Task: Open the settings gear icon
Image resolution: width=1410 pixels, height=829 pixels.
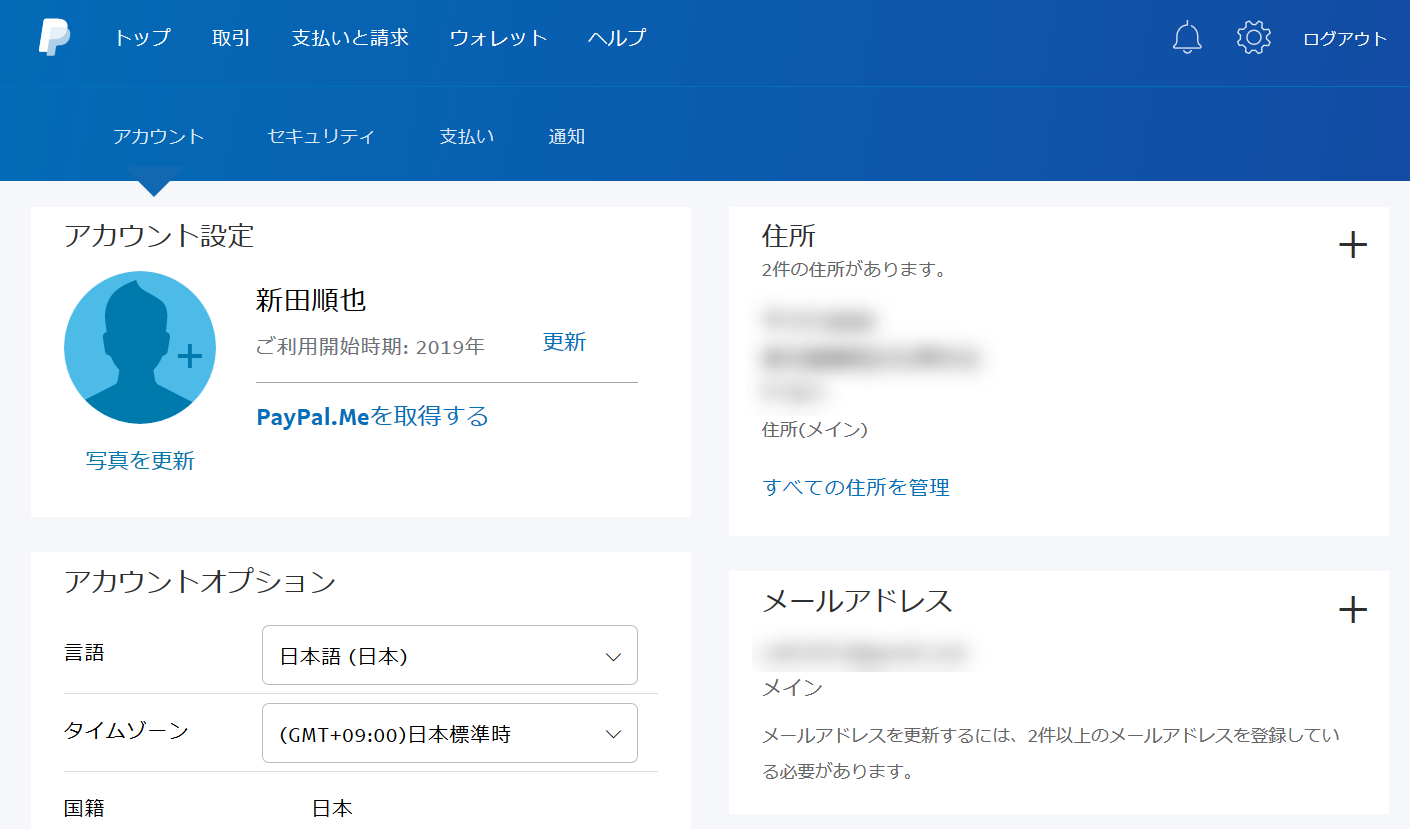Action: point(1253,38)
